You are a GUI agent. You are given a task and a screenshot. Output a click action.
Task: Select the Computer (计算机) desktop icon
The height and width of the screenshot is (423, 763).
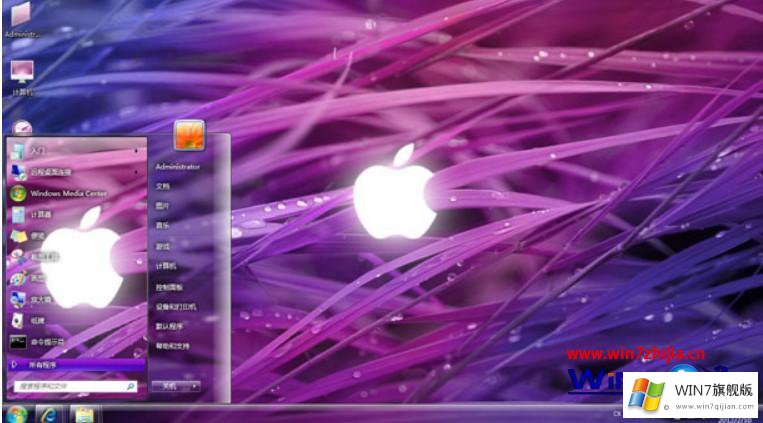22,78
